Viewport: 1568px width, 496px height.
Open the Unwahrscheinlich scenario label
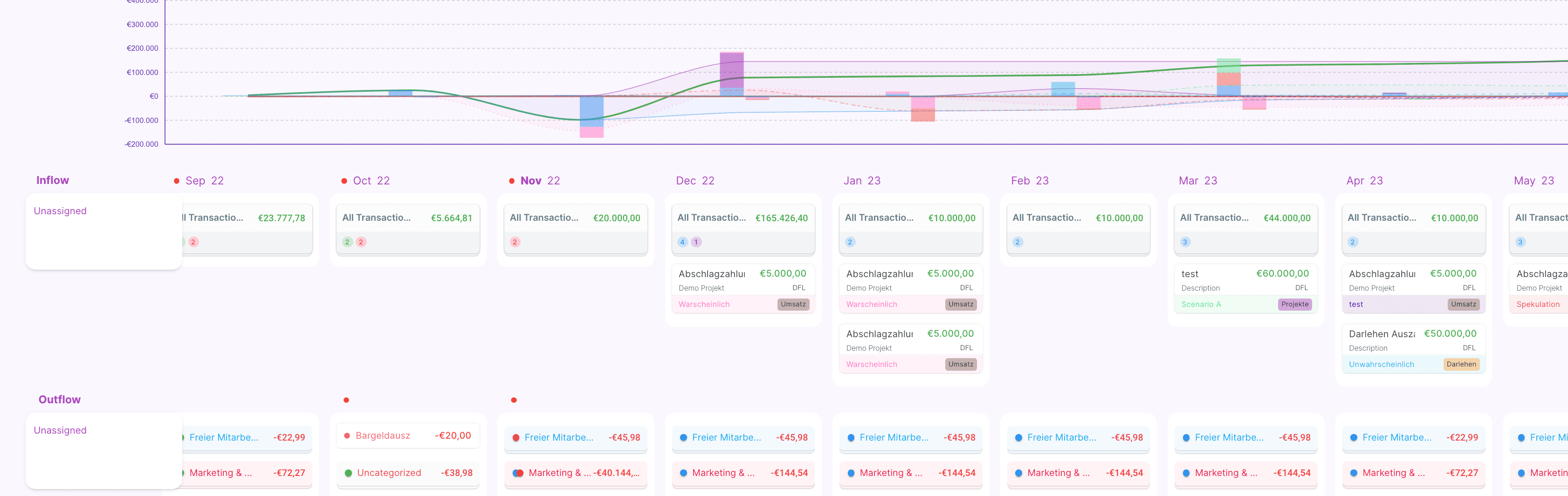(x=1381, y=365)
